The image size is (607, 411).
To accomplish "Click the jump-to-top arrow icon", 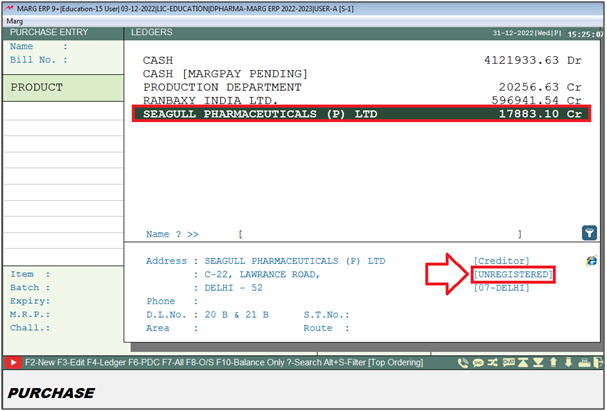I will [x=523, y=362].
